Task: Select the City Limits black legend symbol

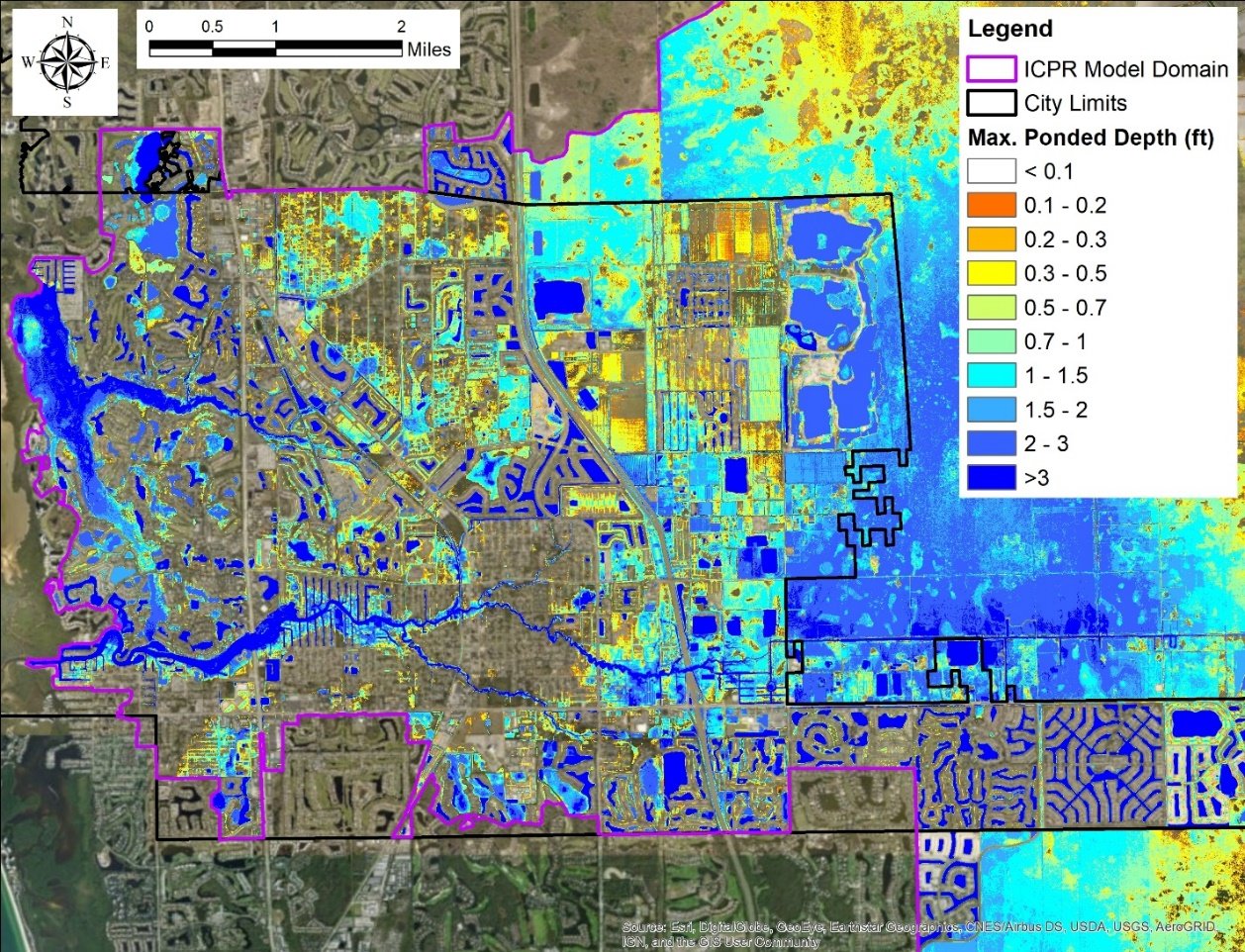Action: pyautogui.click(x=992, y=103)
